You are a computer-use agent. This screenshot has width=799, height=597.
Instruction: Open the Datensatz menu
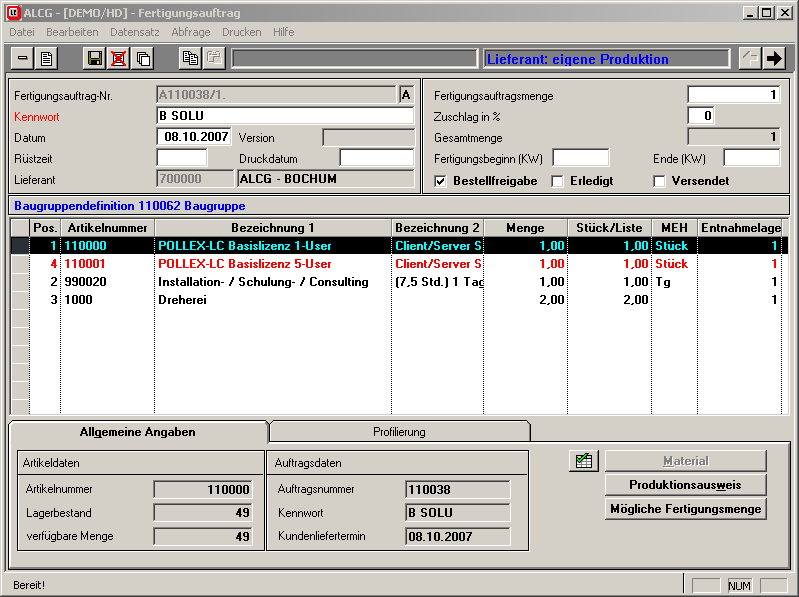(x=135, y=32)
